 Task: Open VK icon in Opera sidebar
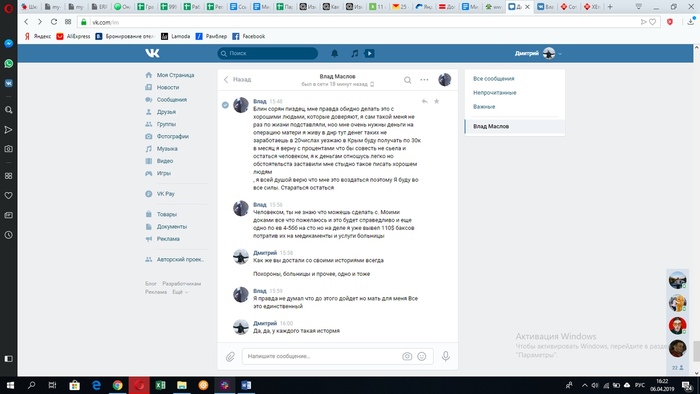8,83
